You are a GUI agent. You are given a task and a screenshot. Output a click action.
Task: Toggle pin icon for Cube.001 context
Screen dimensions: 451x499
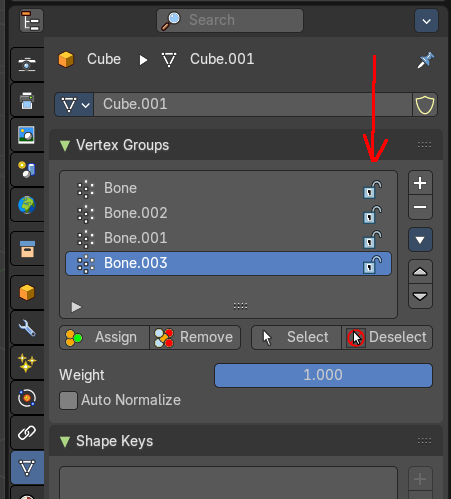426,60
